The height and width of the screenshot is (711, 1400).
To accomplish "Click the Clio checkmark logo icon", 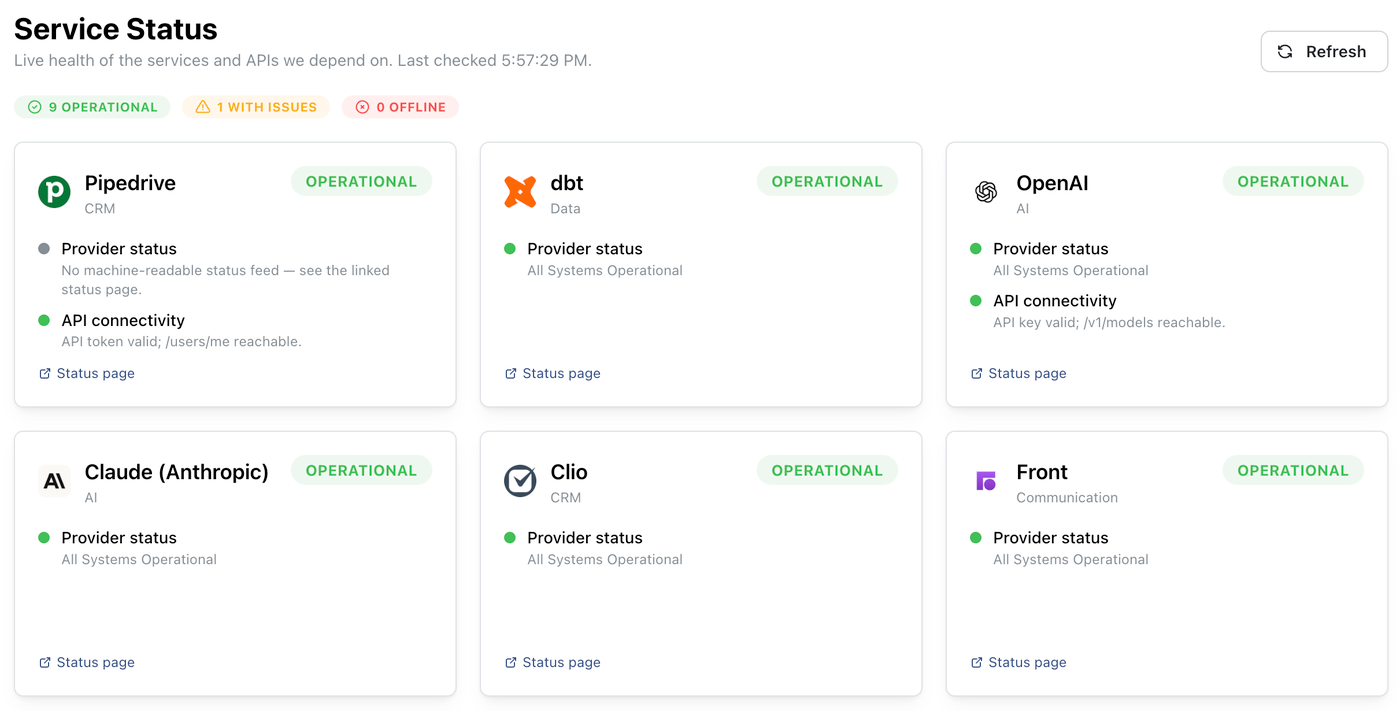I will (520, 481).
